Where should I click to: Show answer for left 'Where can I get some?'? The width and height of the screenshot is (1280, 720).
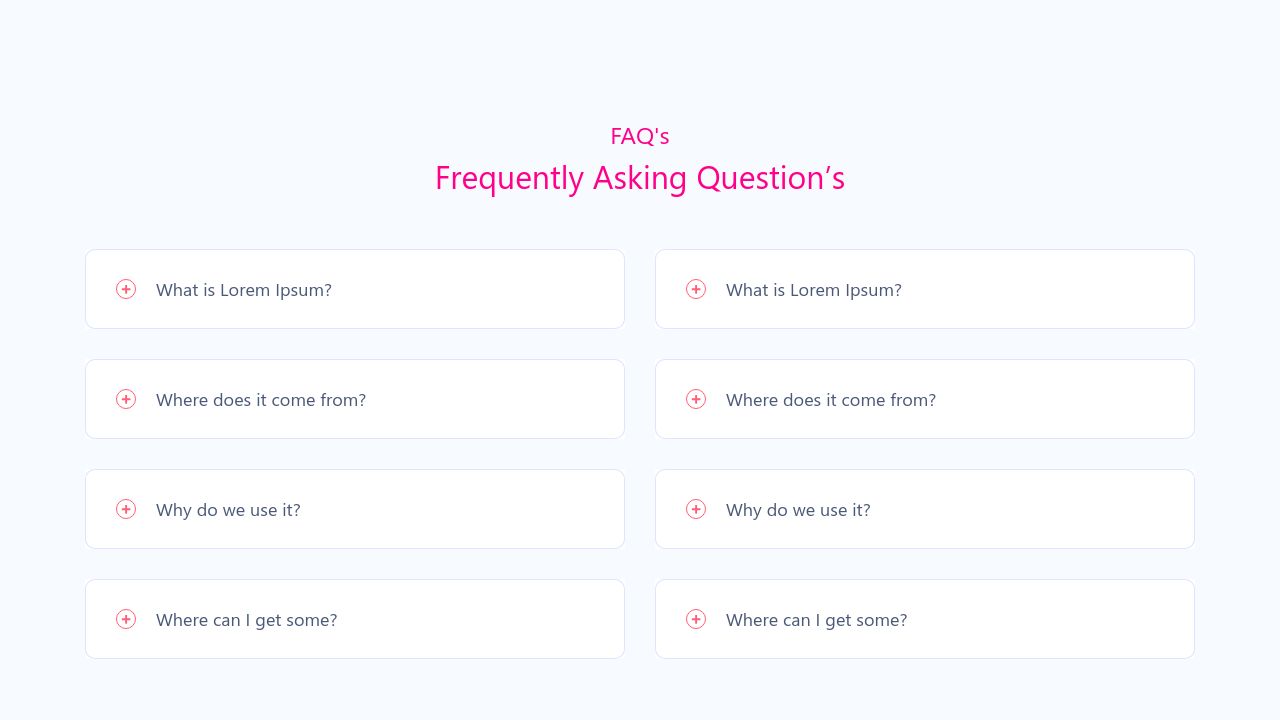coord(247,620)
